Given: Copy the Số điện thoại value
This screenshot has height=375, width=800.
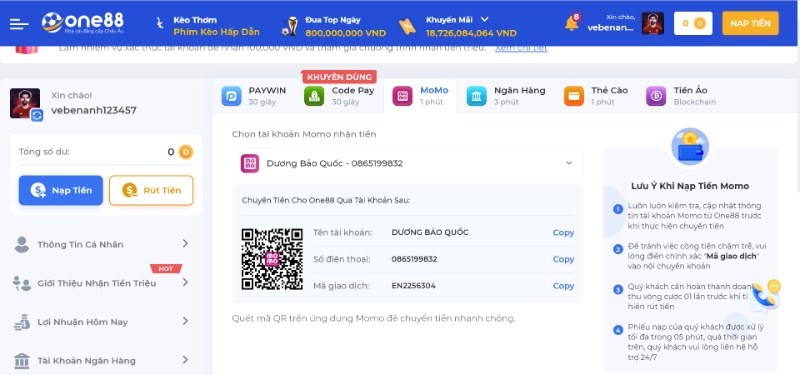Looking at the screenshot, I should coord(563,259).
